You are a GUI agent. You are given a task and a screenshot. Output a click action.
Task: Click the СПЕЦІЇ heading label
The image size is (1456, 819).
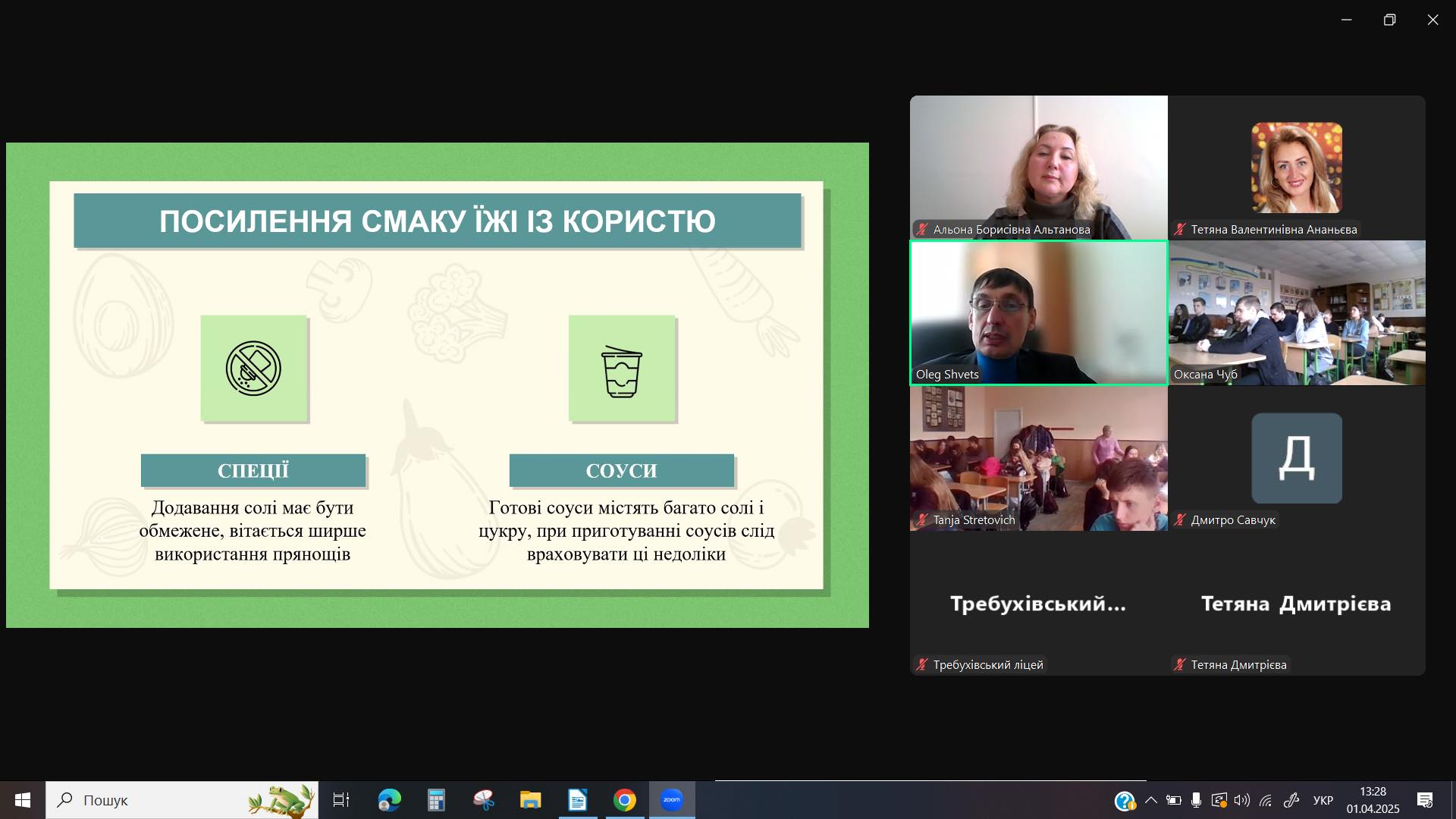point(253,470)
